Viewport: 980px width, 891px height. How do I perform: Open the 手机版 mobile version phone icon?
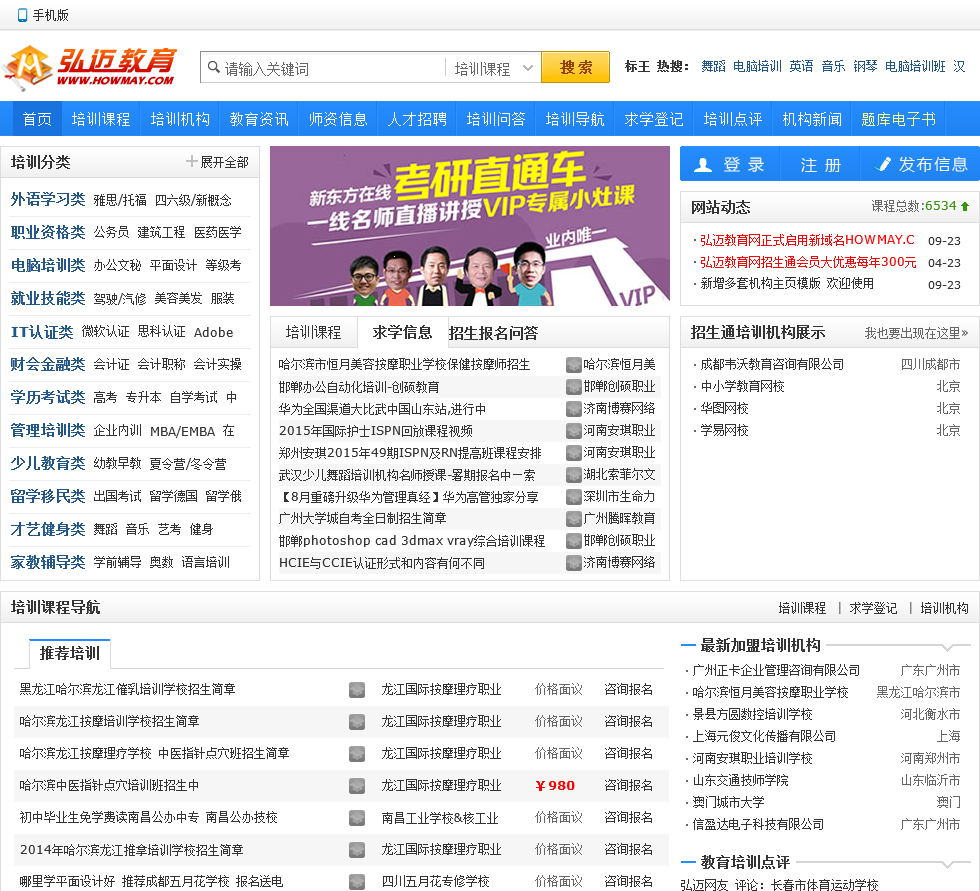(x=22, y=15)
